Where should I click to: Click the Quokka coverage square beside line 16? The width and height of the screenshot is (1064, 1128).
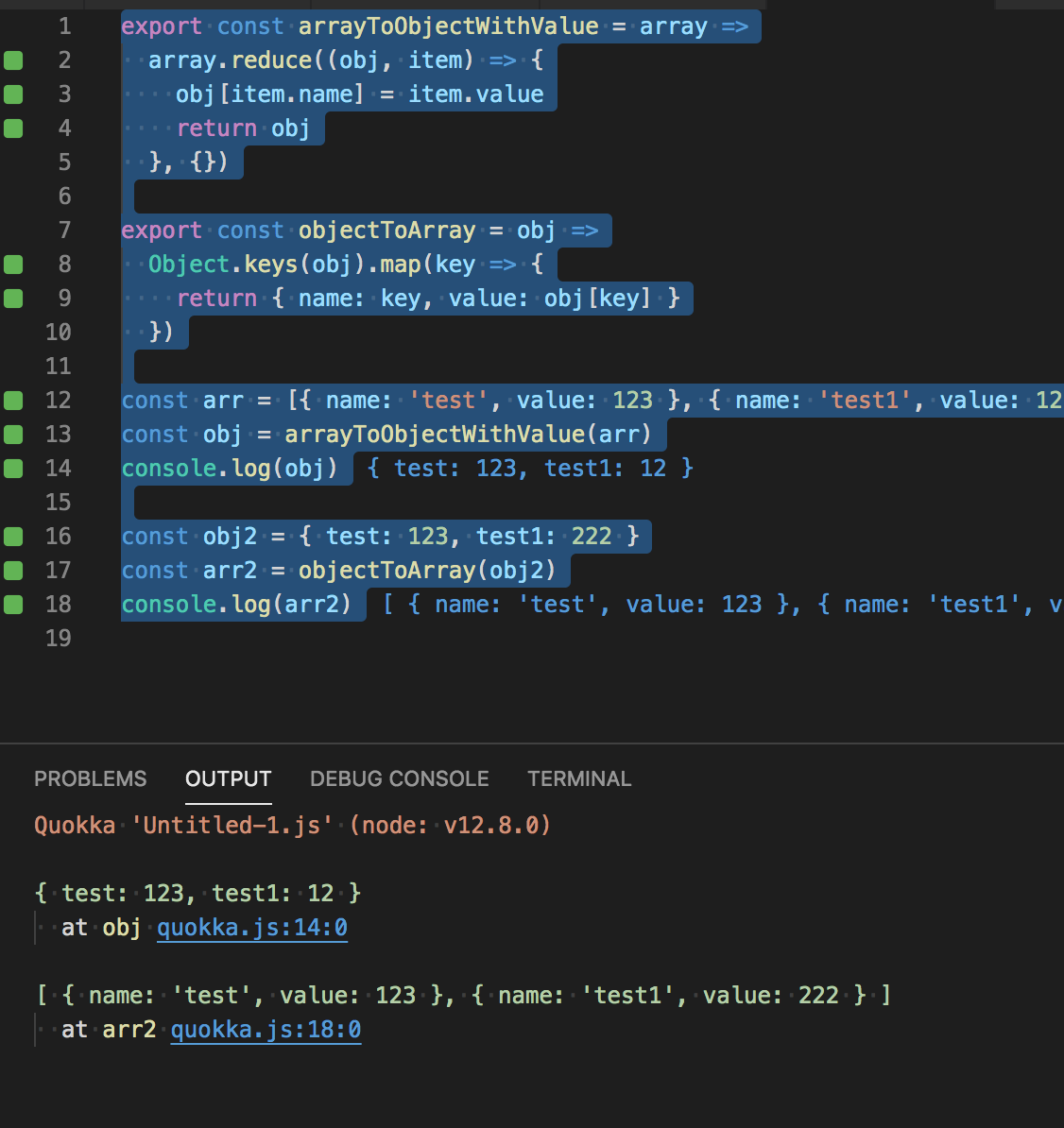(x=13, y=536)
